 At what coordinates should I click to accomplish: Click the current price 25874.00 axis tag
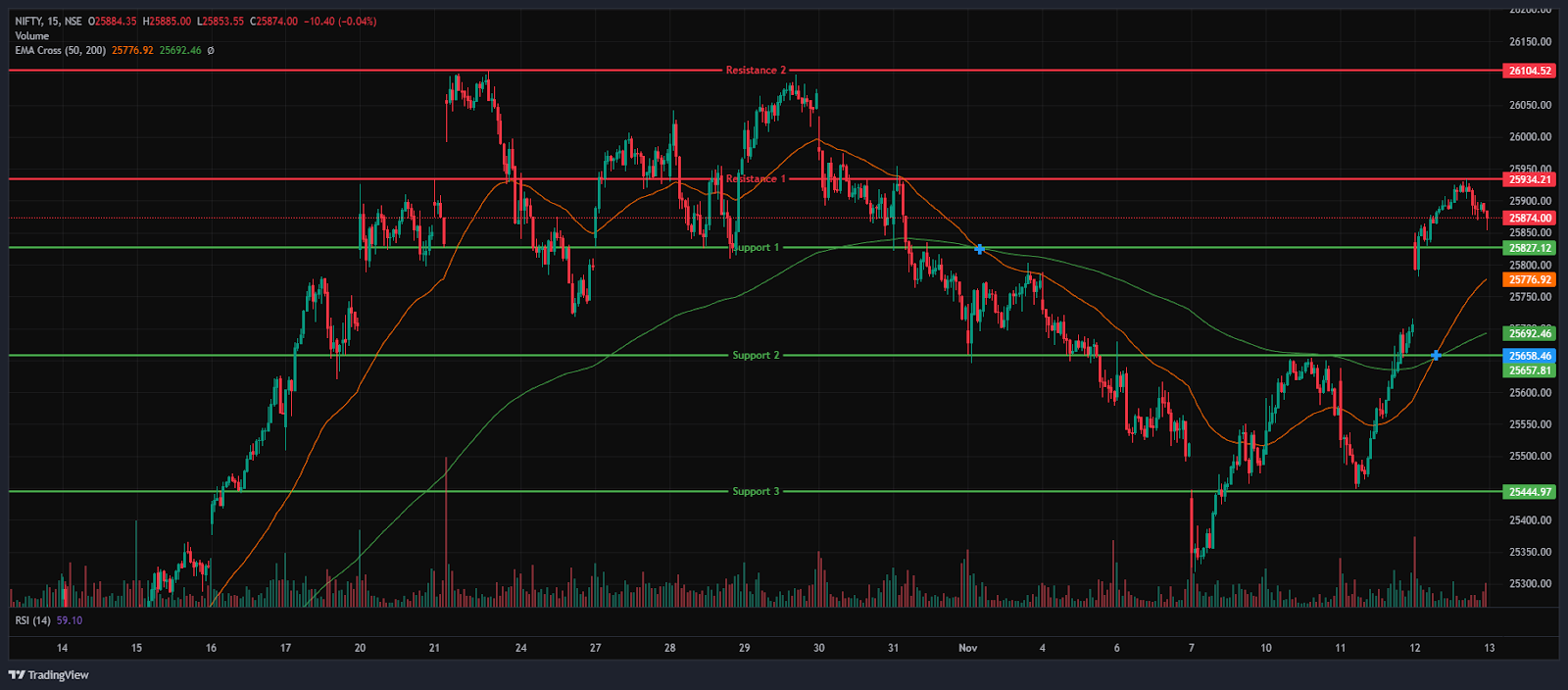[x=1529, y=218]
